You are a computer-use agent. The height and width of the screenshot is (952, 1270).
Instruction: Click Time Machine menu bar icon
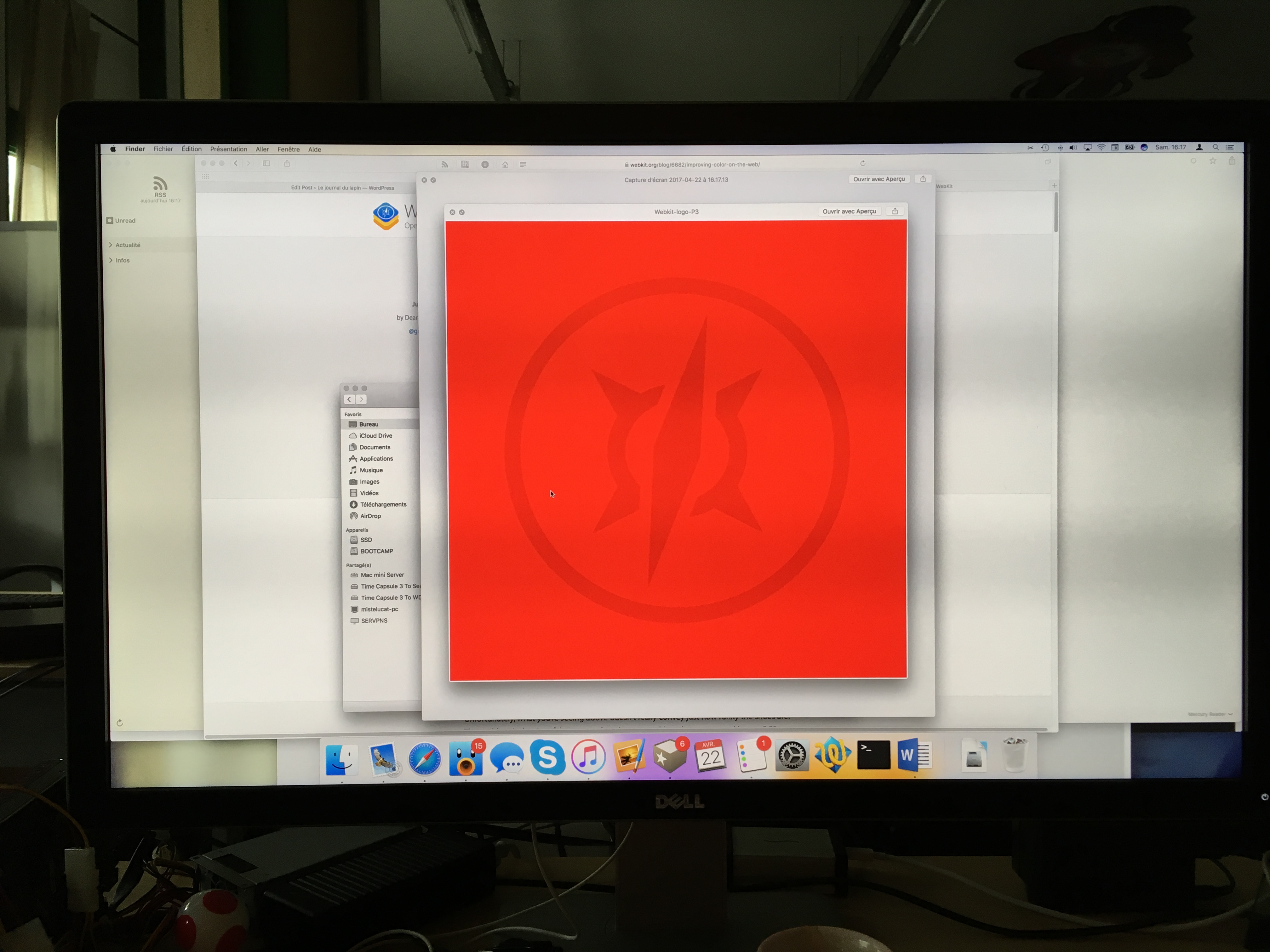(1045, 147)
